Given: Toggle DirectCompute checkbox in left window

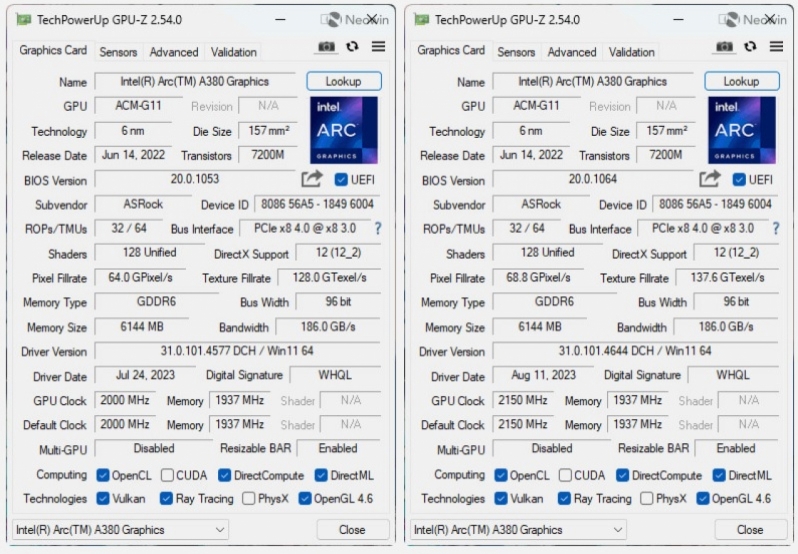Looking at the screenshot, I should [224, 475].
